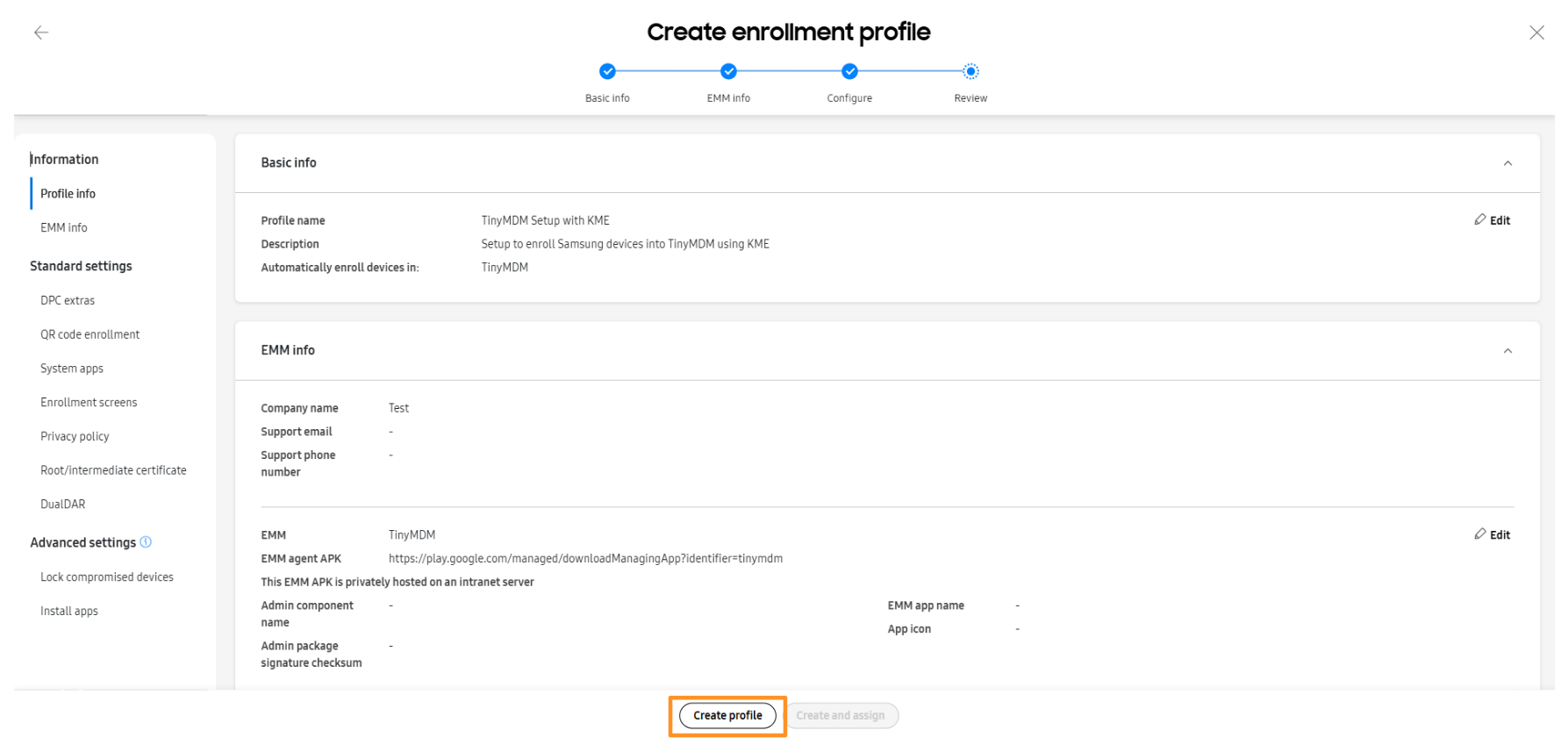Select Profile info in sidebar
This screenshot has height=752, width=1568.
68,194
